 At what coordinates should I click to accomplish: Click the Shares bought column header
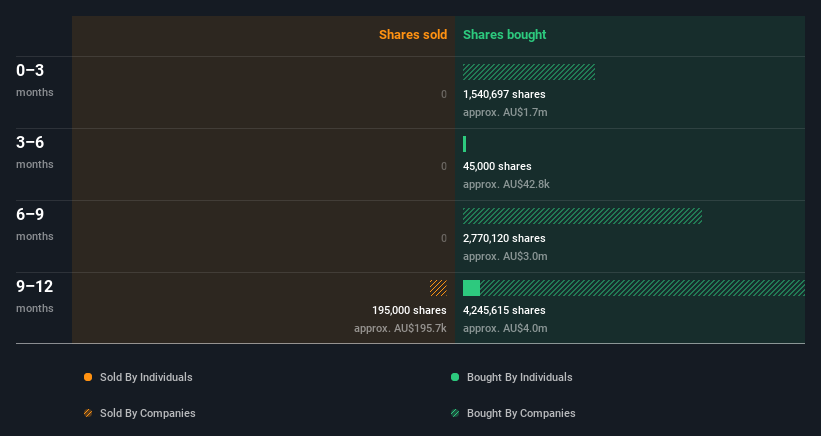[505, 35]
